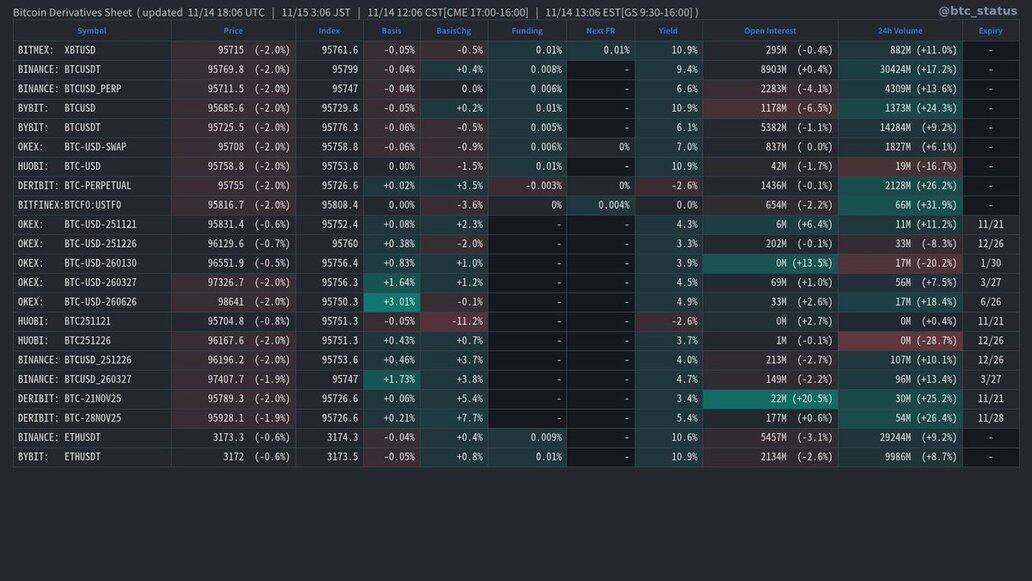Sort by the Price column header
Viewport: 1032px width, 581px height.
pos(232,31)
